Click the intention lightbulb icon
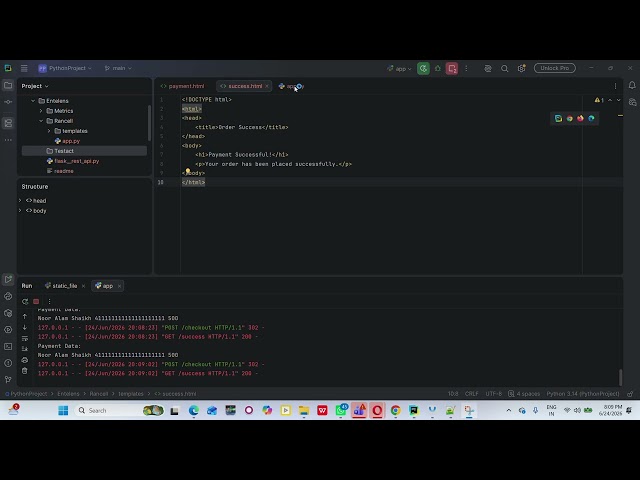Viewport: 640px width, 480px height. point(188,171)
